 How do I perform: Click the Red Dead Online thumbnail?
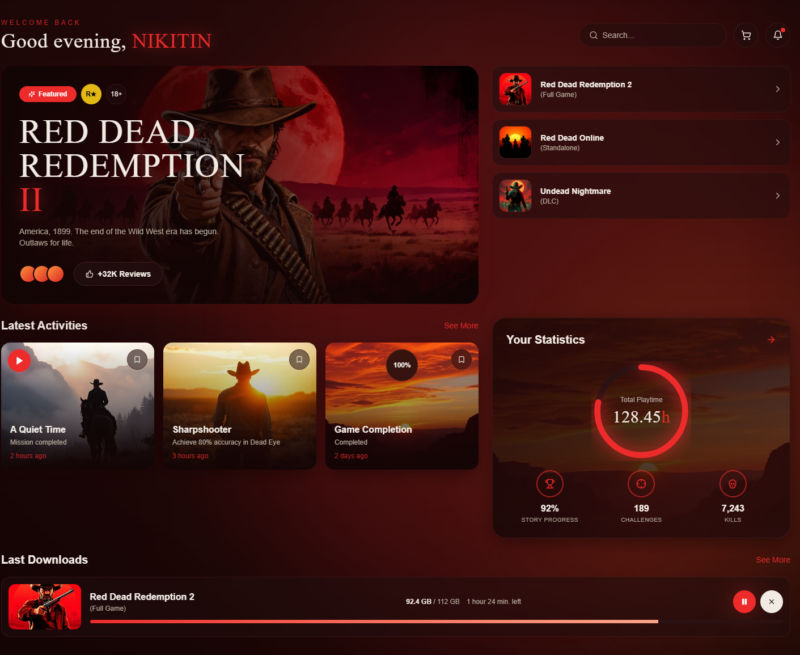515,142
